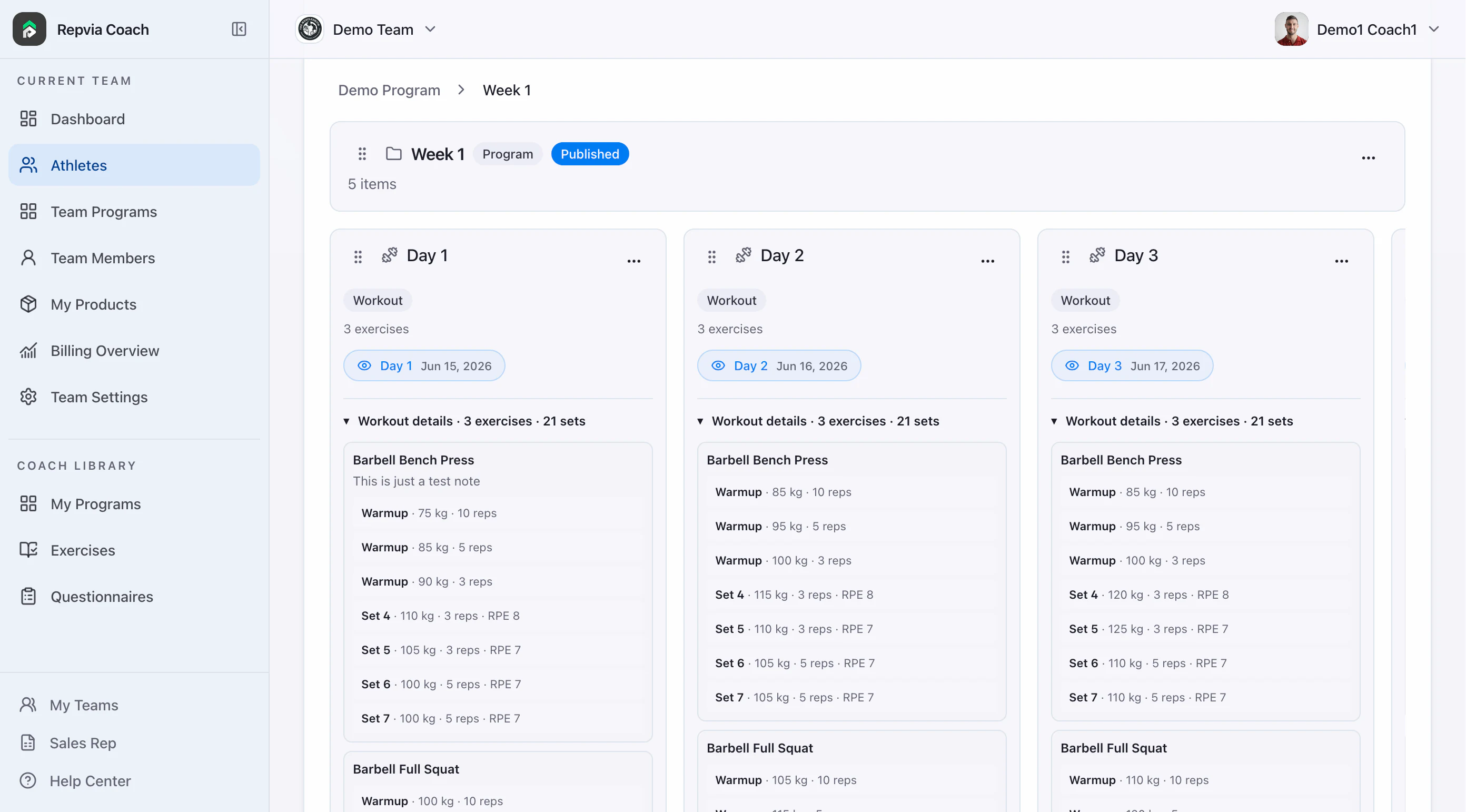Viewport: 1466px width, 812px height.
Task: Click the Published status badge
Action: pyautogui.click(x=590, y=154)
